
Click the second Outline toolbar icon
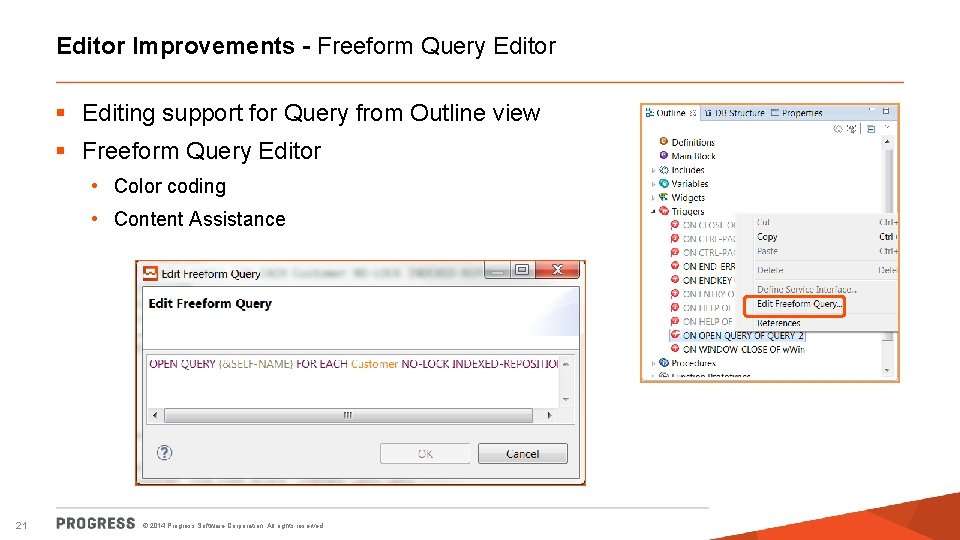pos(851,129)
